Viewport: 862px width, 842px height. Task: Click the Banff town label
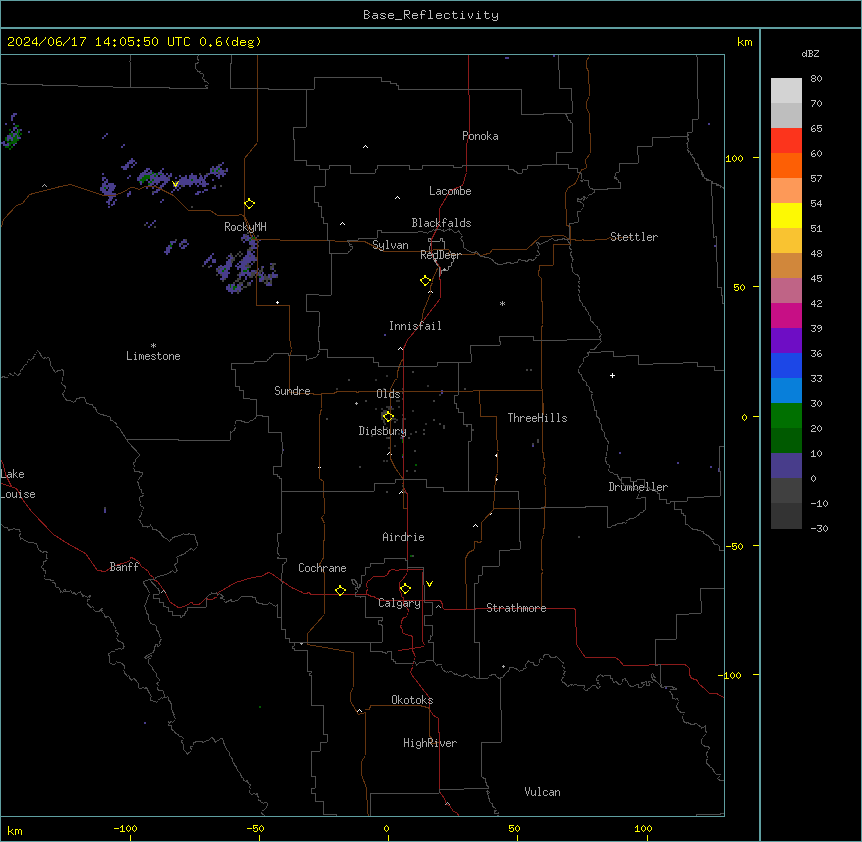pos(124,567)
